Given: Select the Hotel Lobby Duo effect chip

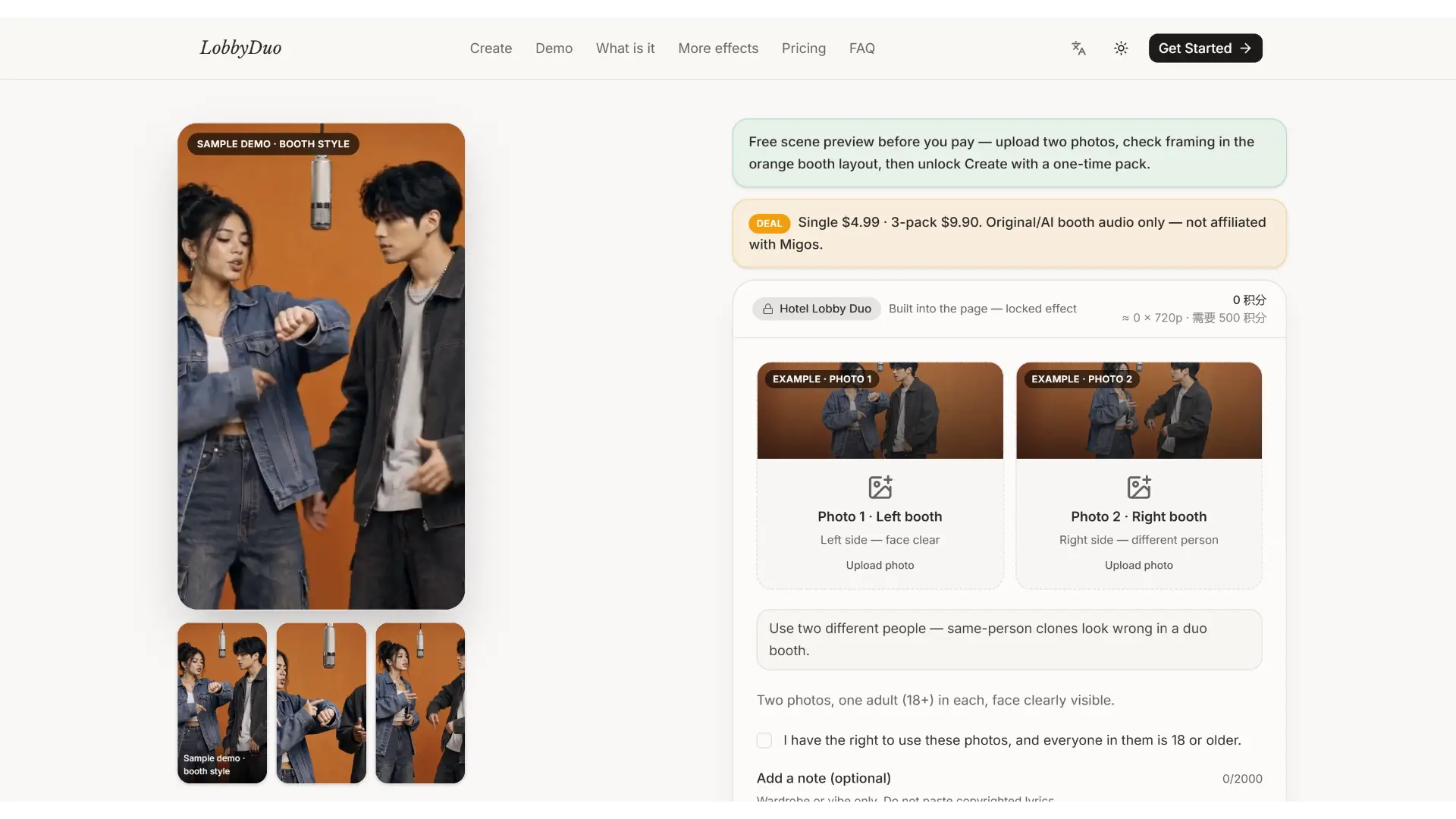Looking at the screenshot, I should click(x=817, y=309).
